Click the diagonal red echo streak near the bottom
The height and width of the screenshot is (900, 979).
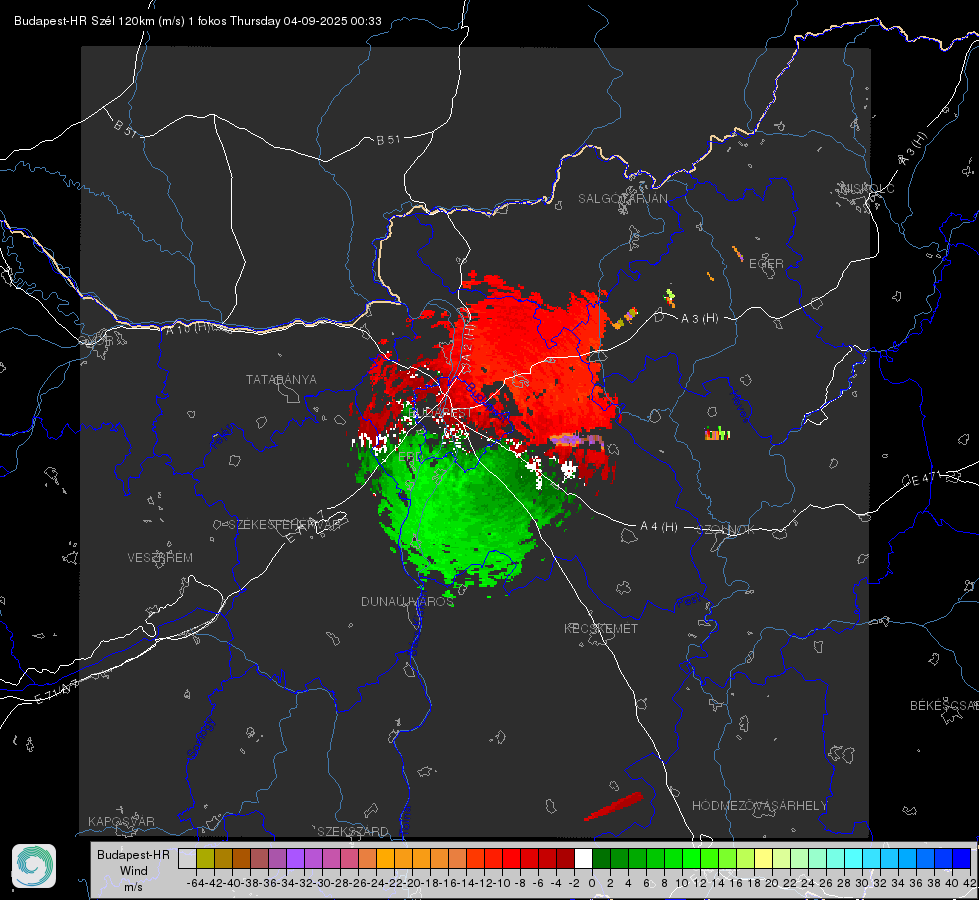(x=613, y=806)
